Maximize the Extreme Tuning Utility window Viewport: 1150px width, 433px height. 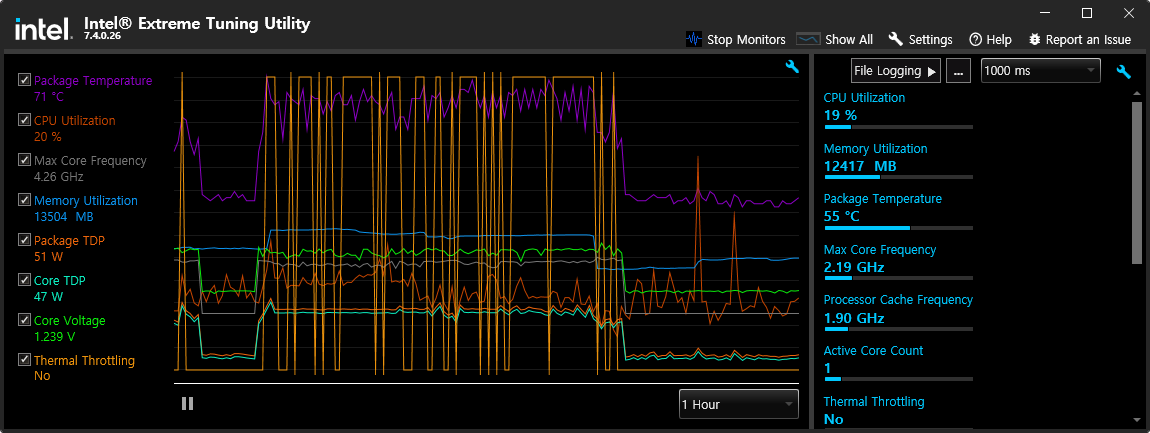(x=1087, y=13)
